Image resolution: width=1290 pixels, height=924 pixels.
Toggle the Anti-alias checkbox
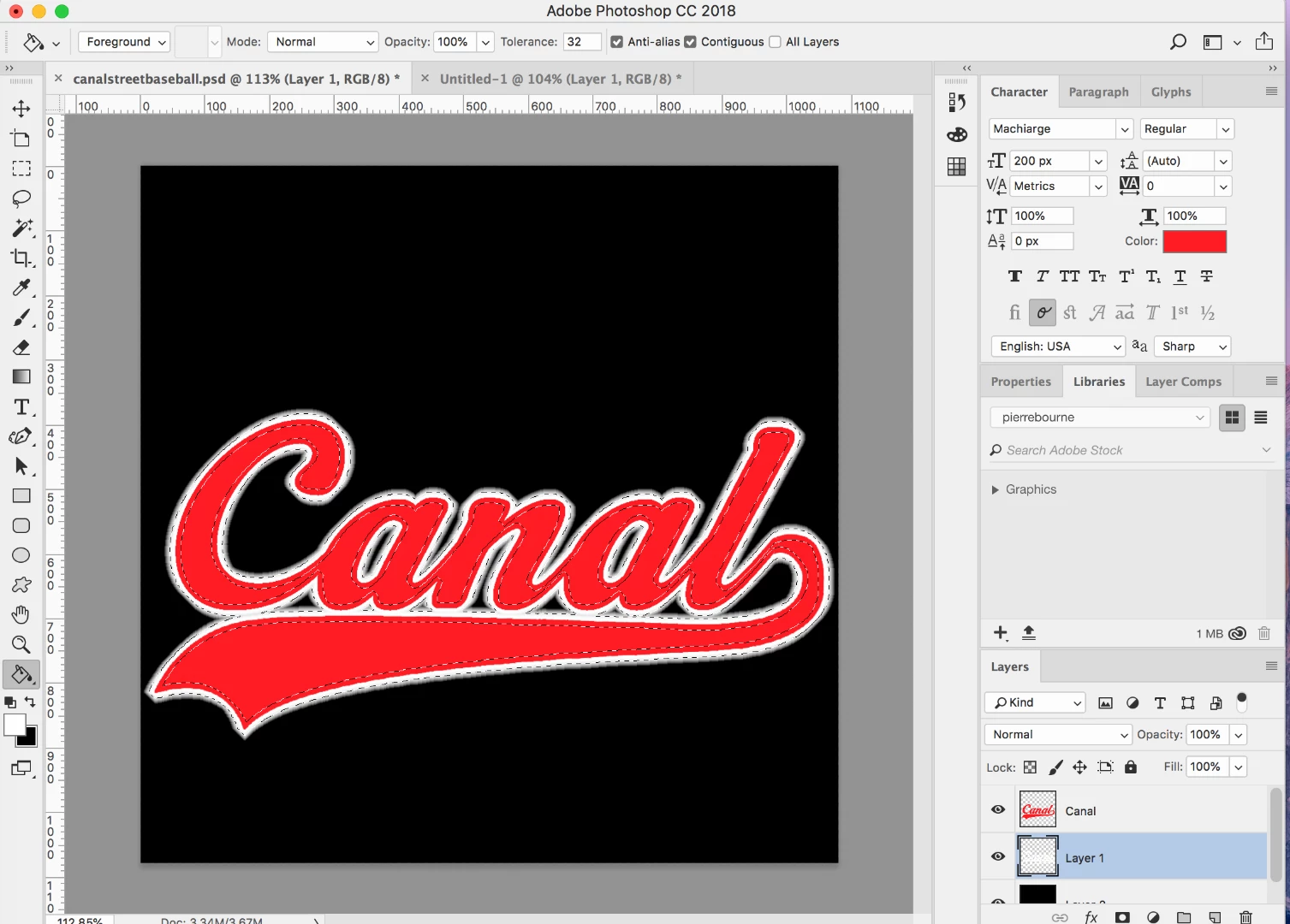[x=616, y=42]
